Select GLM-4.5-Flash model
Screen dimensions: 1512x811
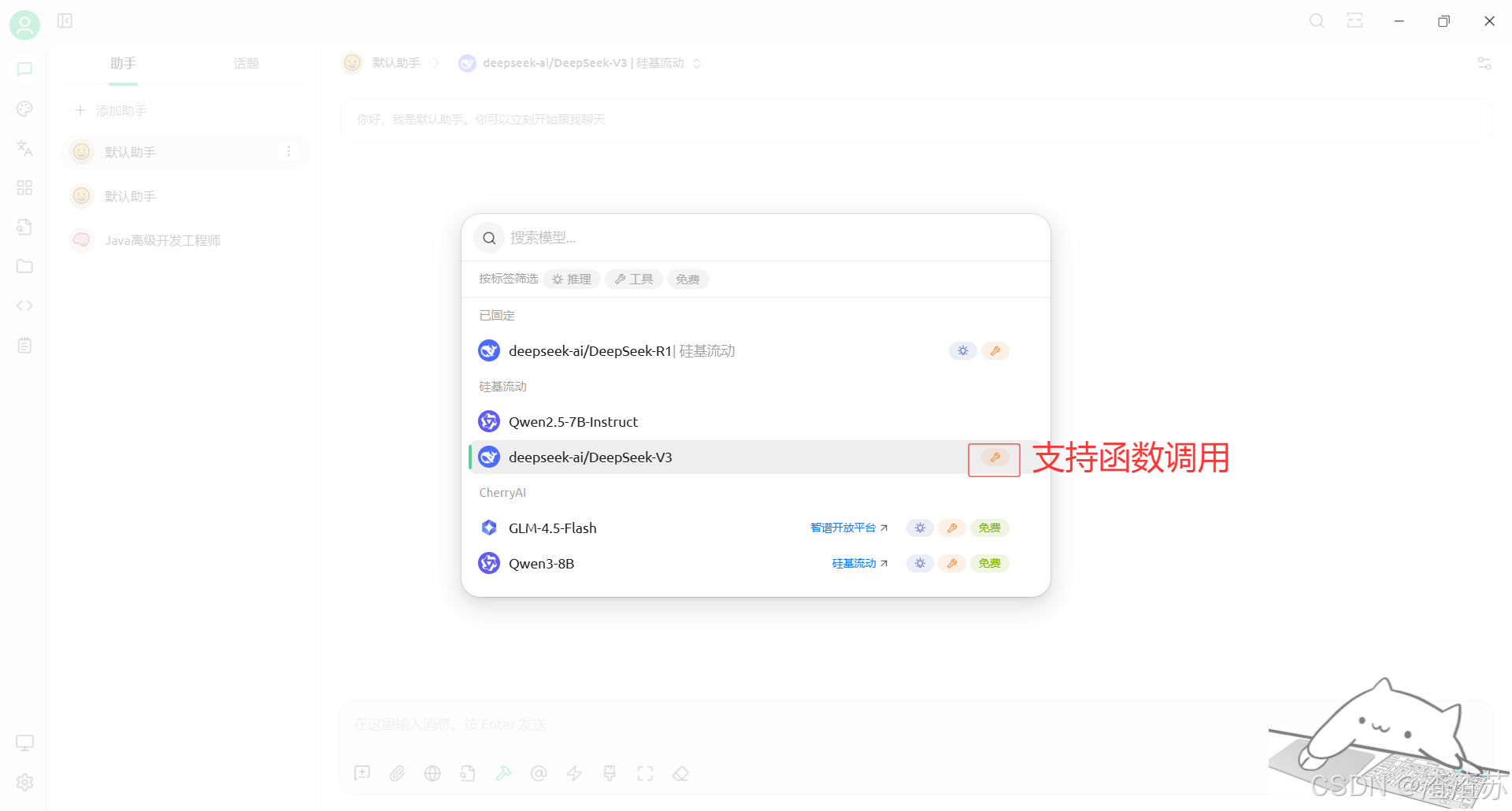pos(755,528)
